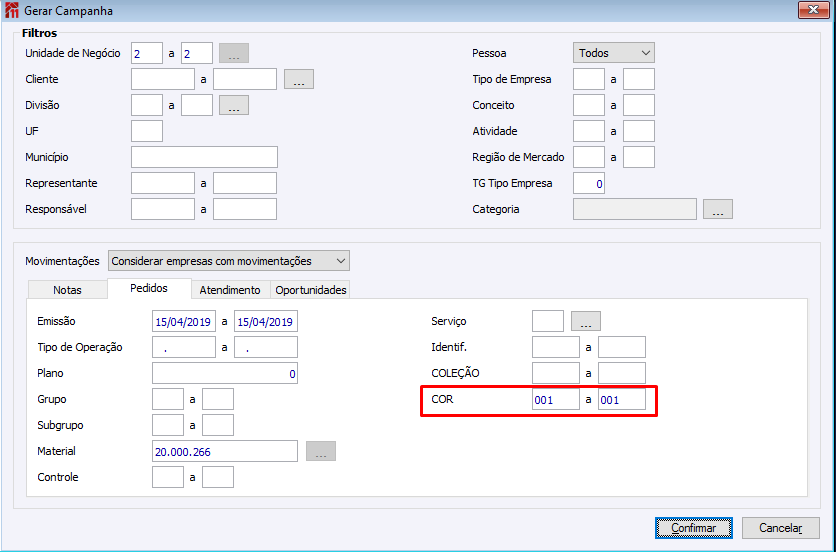Click the TG Tipo Empresa field
Screen dimensions: 836x552
pos(589,183)
